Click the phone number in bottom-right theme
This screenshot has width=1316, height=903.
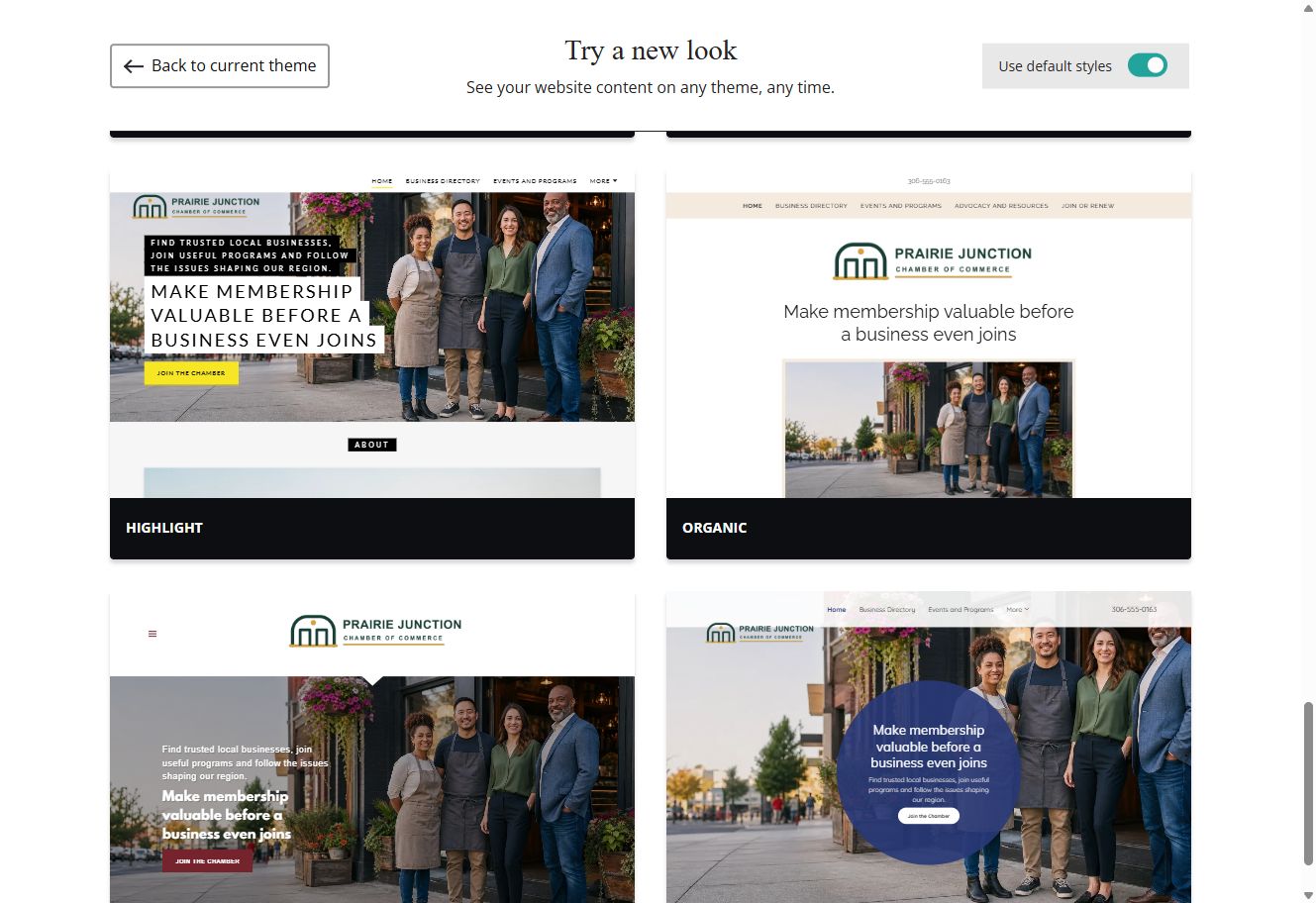point(1134,610)
